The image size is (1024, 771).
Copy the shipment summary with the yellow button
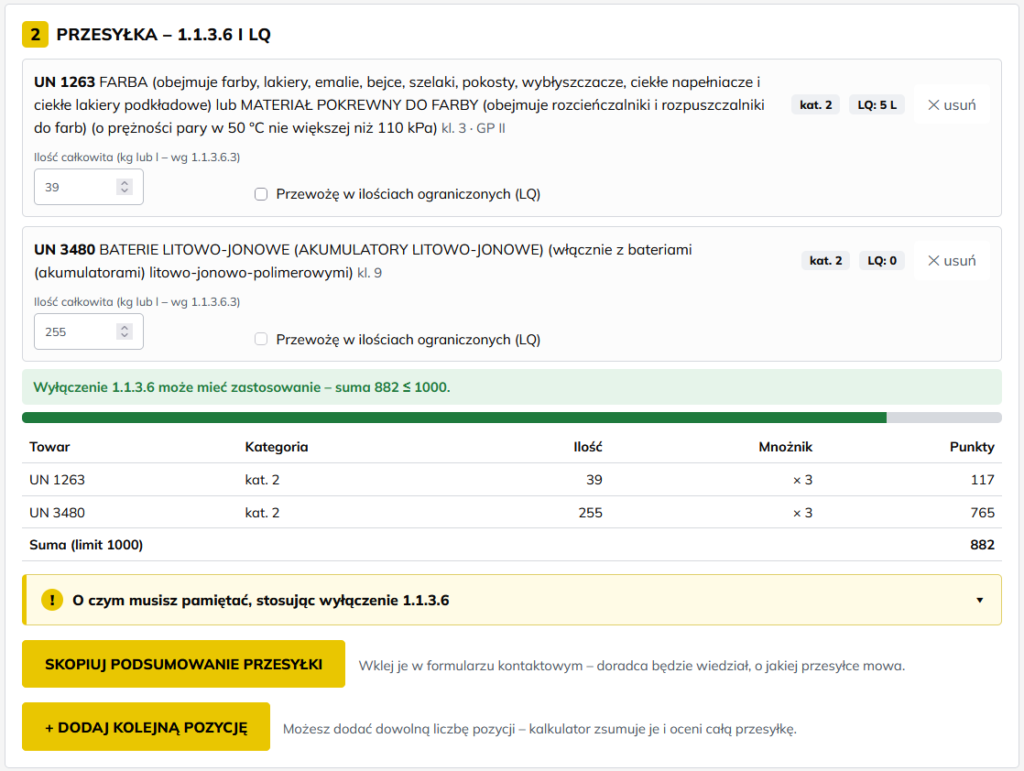184,664
